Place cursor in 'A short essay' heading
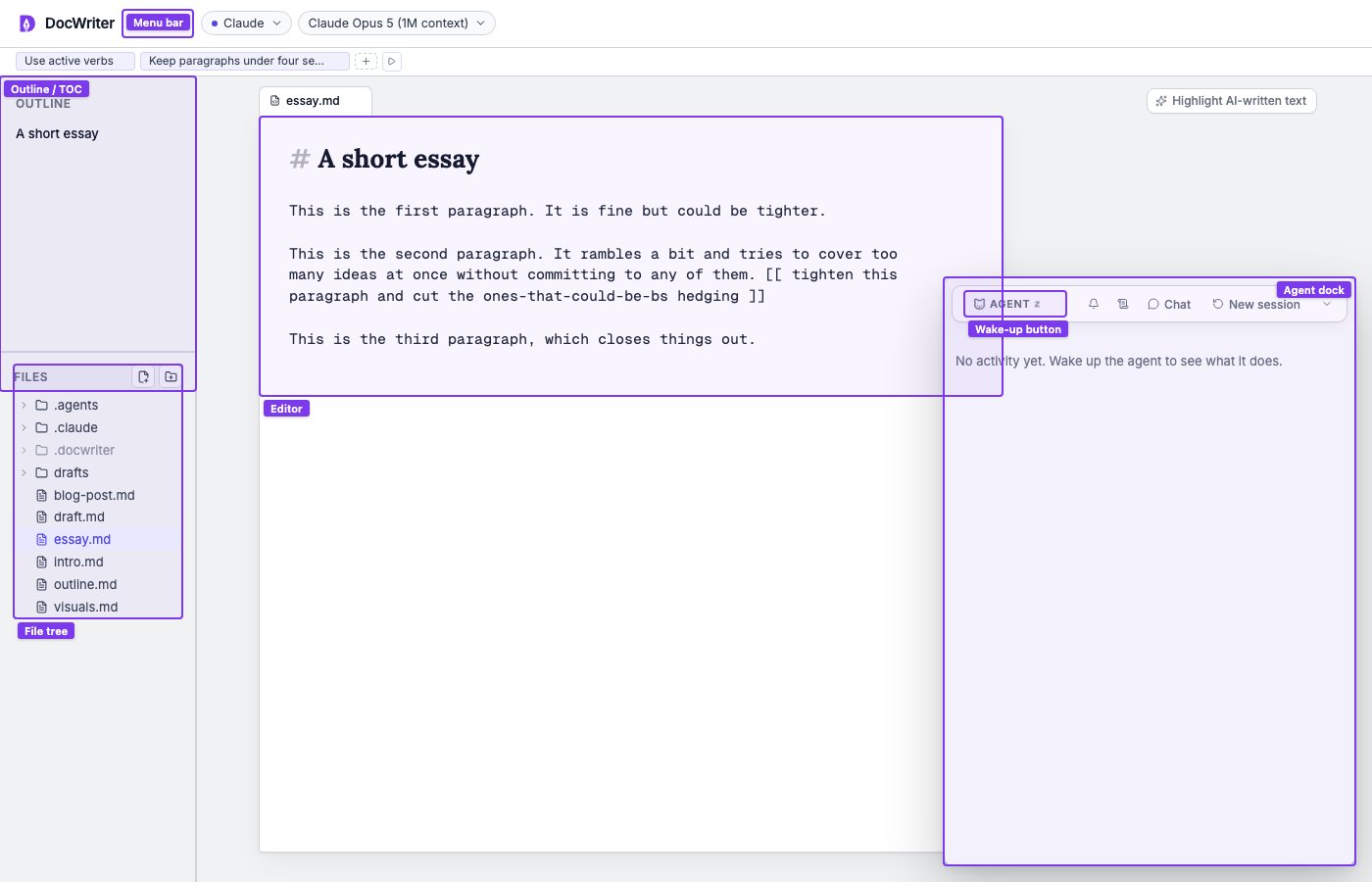Viewport: 1372px width, 882px height. tap(398, 160)
